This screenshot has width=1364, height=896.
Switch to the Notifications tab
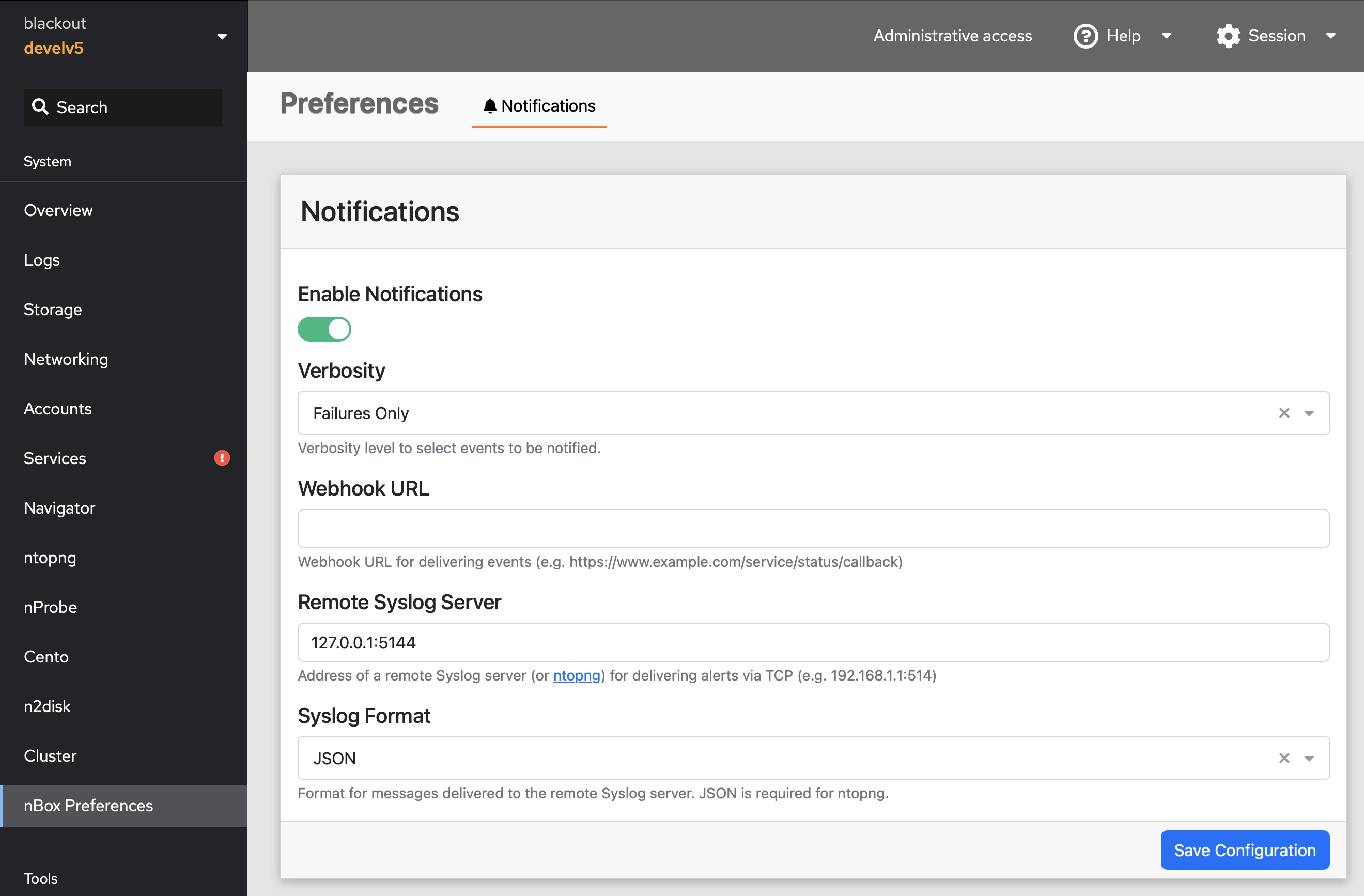click(x=540, y=105)
